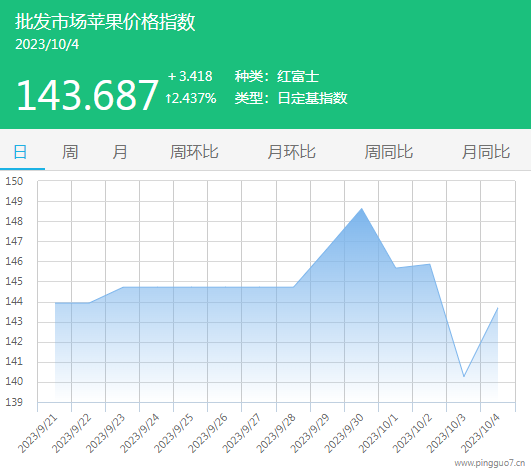This screenshot has height=473, width=531.
Task: Select the 月同比 monthly year-on-year tab
Action: coord(486,152)
